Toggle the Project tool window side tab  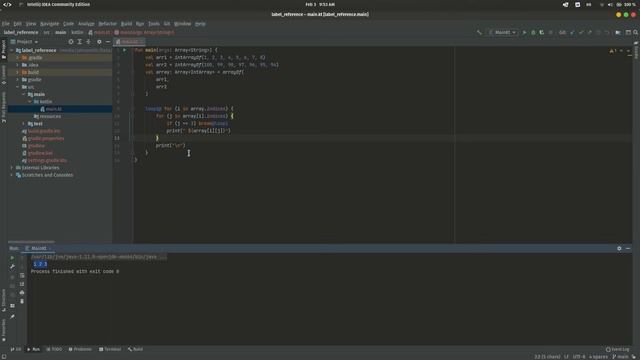tap(4, 49)
